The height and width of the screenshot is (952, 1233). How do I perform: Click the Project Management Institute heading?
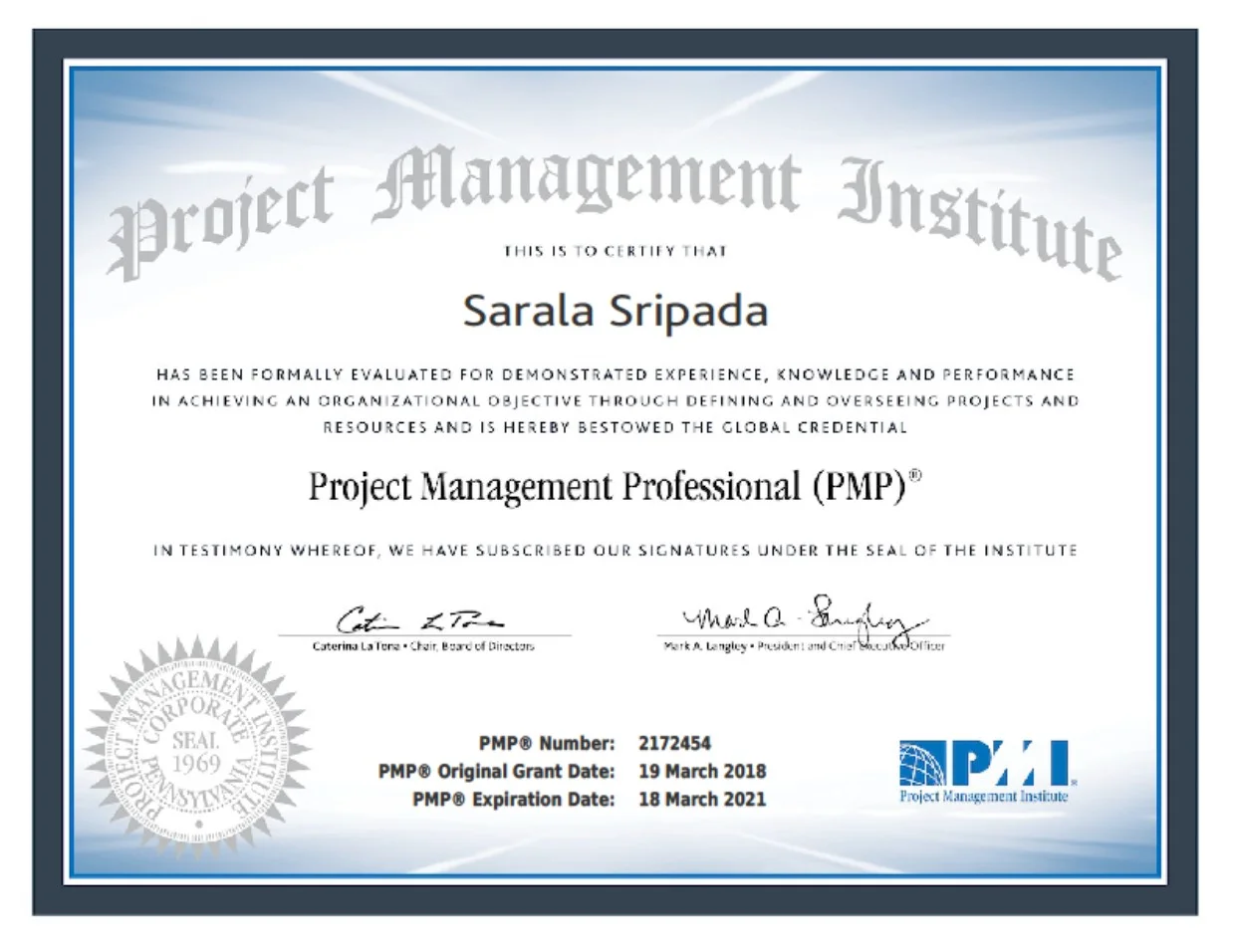point(616,214)
